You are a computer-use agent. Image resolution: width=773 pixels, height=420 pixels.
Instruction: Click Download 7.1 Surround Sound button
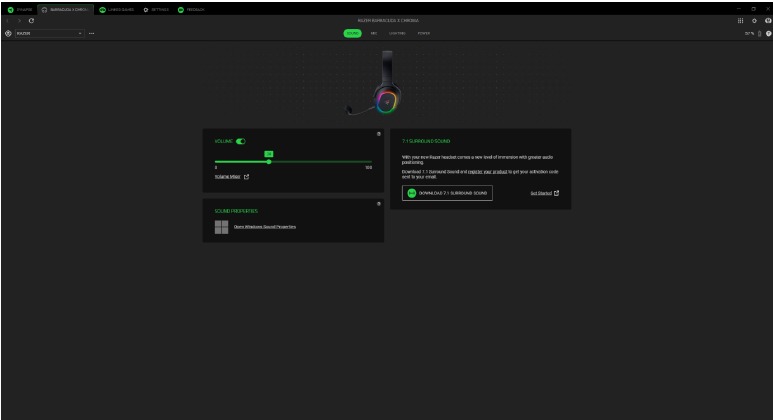pyautogui.click(x=447, y=193)
